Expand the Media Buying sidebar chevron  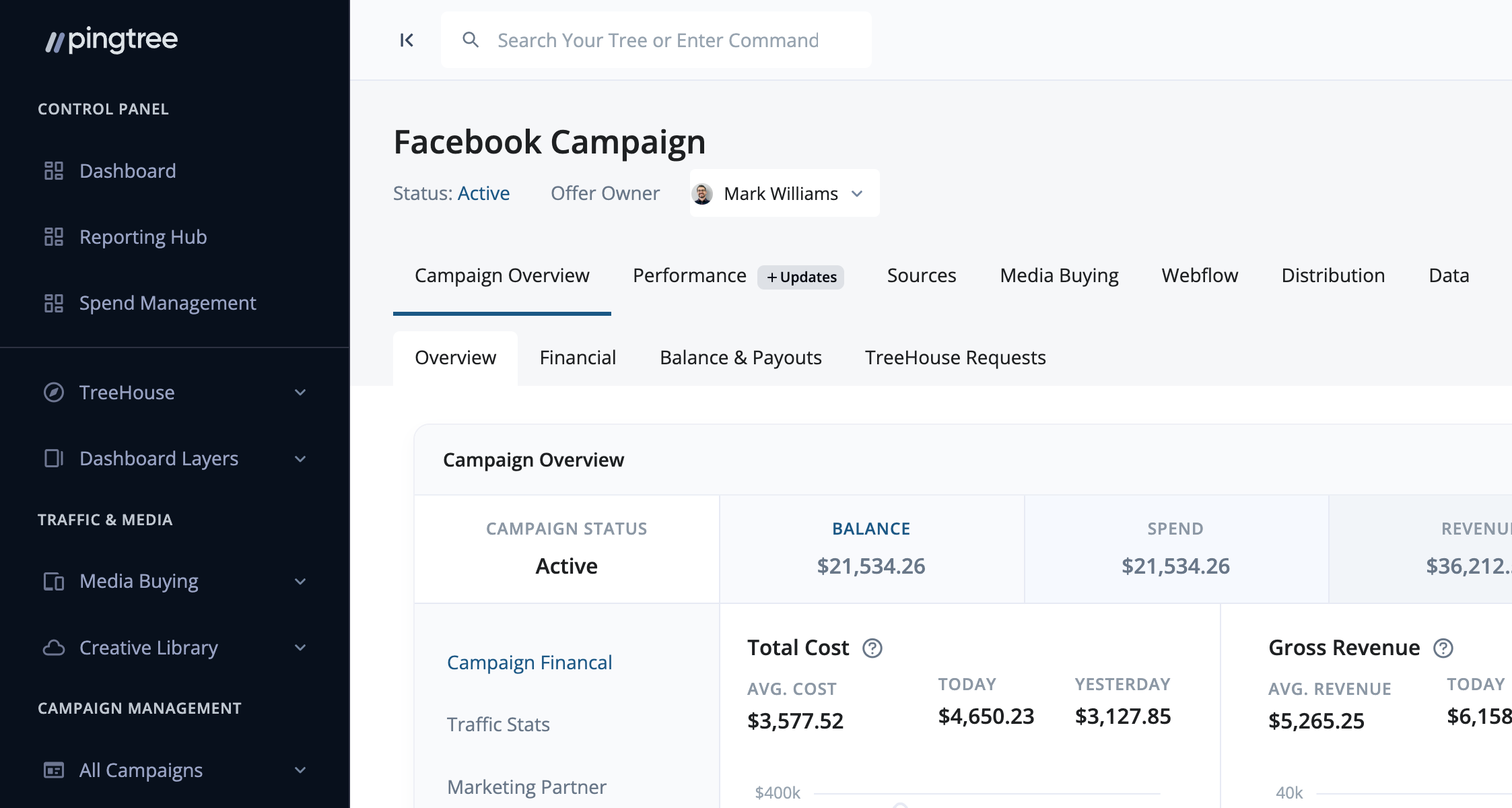[x=300, y=582]
